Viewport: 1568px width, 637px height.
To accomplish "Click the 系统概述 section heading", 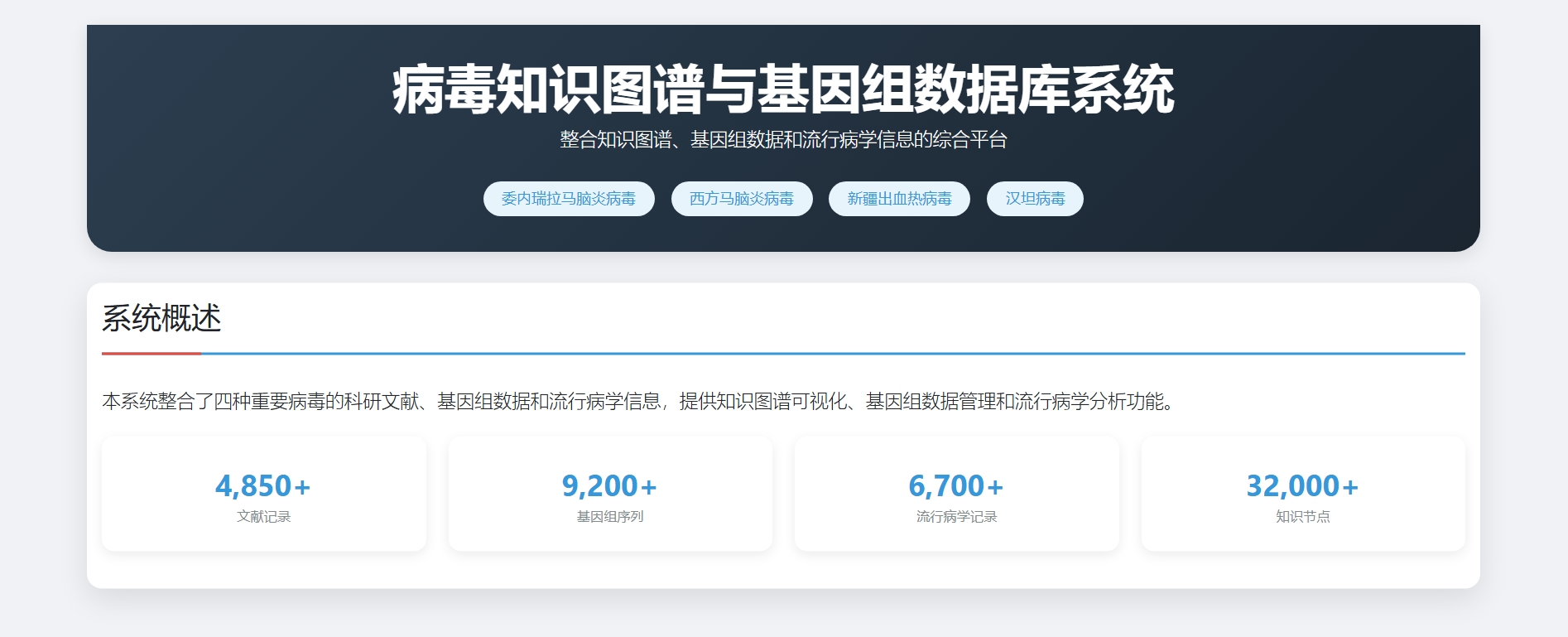I will pos(161,318).
